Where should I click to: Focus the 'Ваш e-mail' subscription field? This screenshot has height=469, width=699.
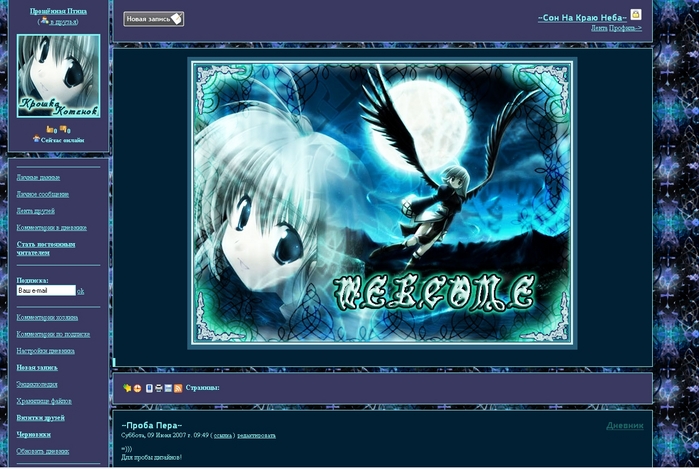pos(46,291)
